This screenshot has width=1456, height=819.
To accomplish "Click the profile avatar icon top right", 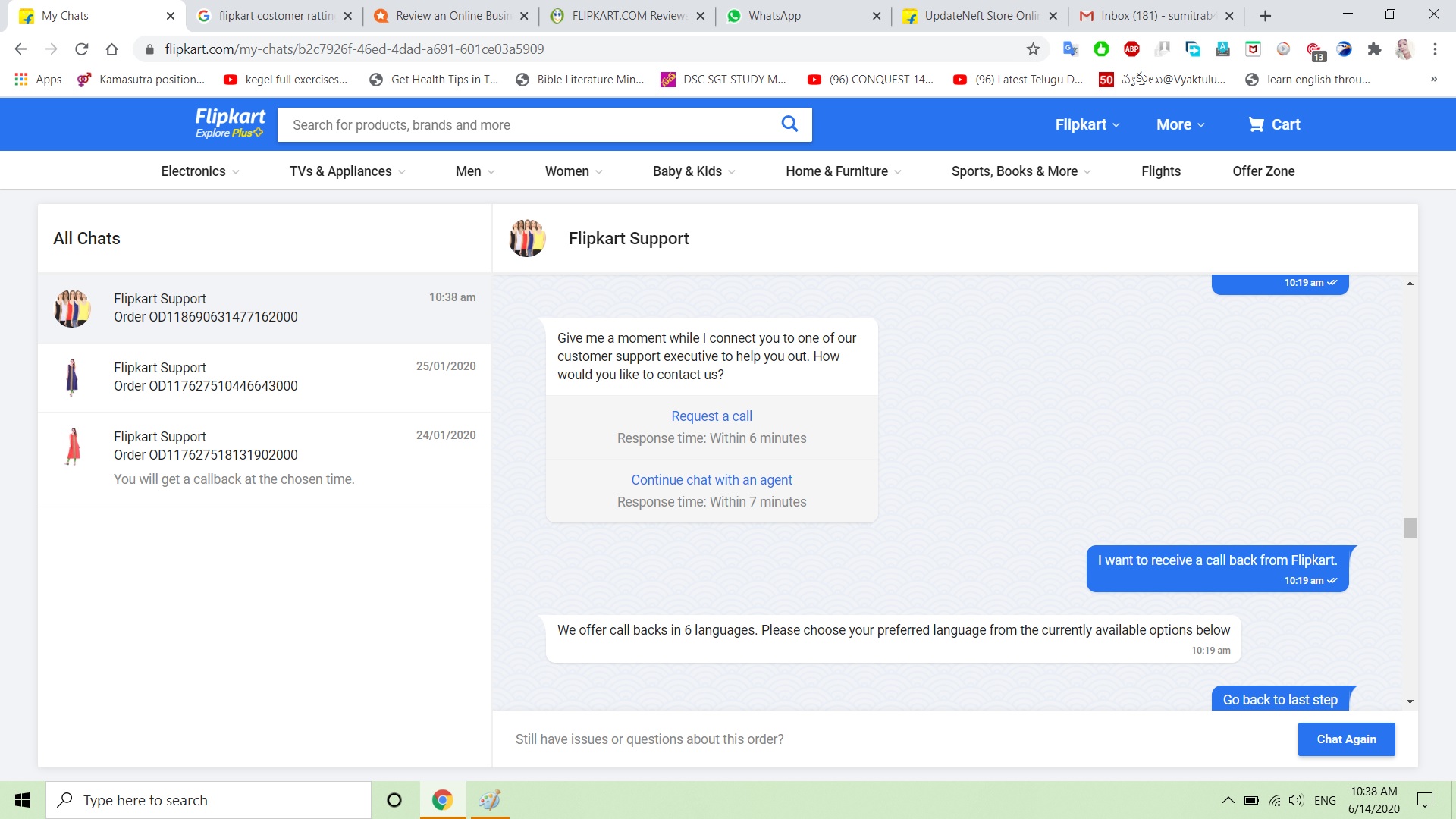I will point(1405,48).
